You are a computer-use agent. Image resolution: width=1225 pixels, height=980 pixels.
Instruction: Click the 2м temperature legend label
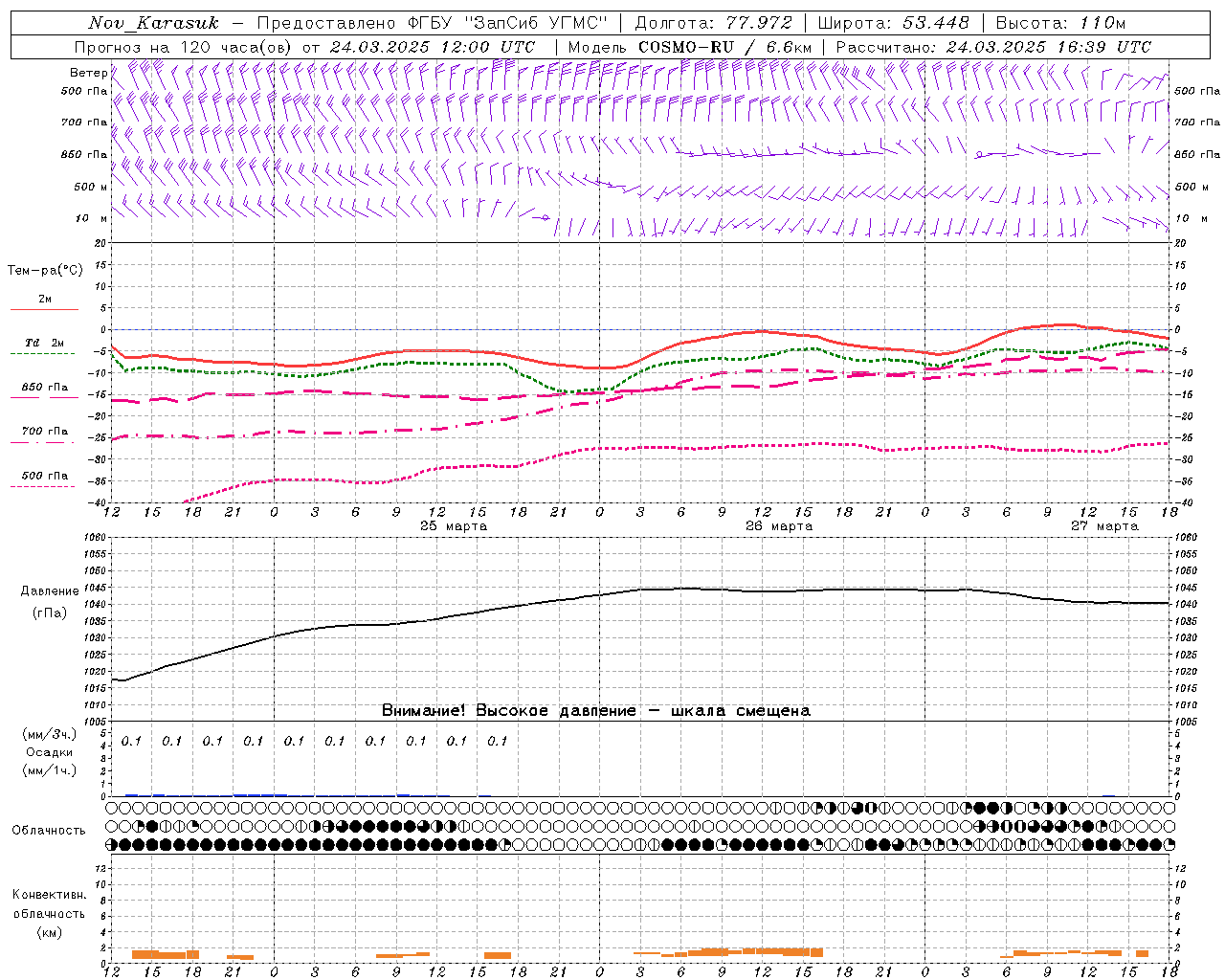pos(45,299)
